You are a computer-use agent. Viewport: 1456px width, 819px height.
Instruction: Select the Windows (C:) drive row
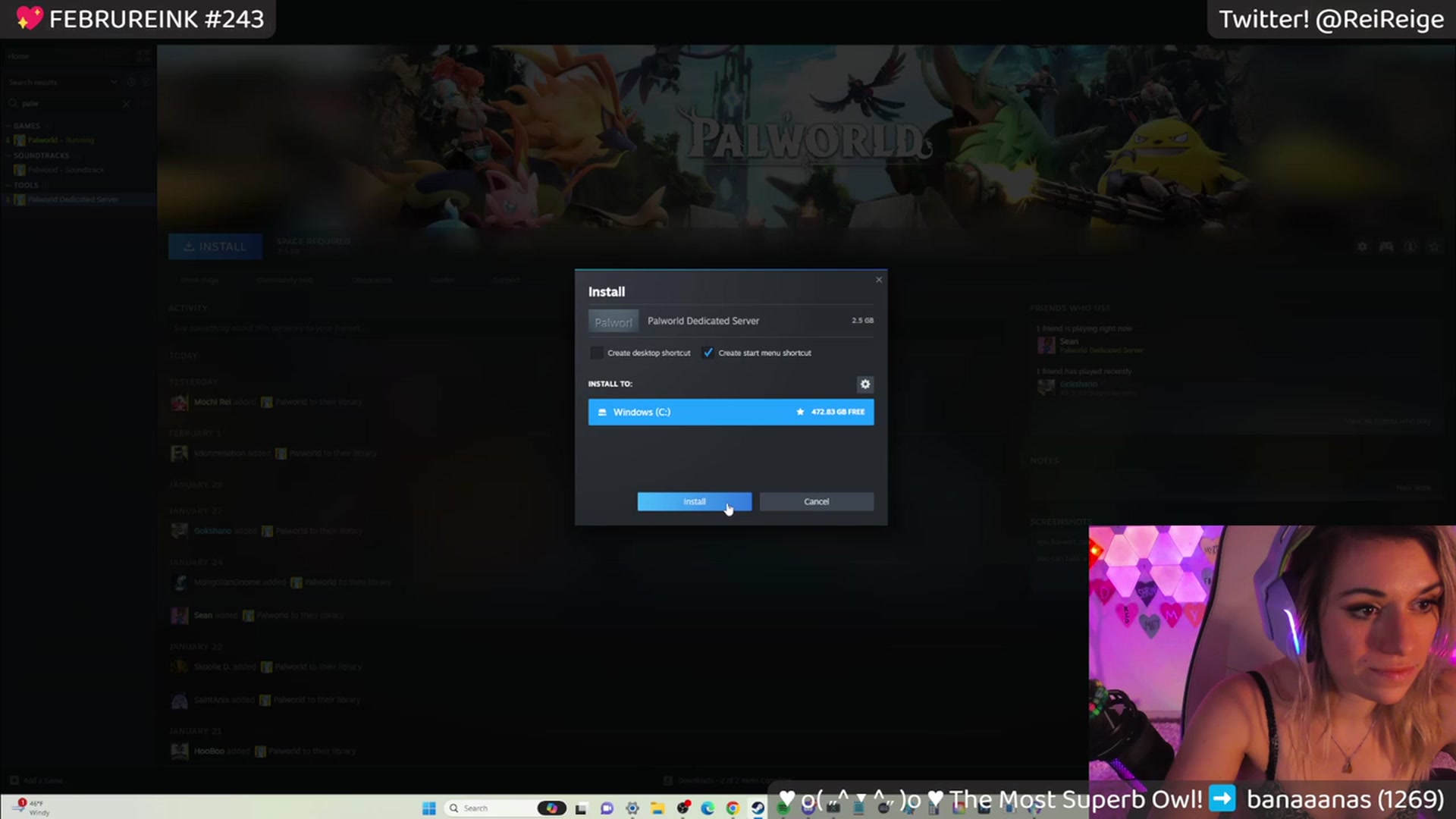coord(731,412)
